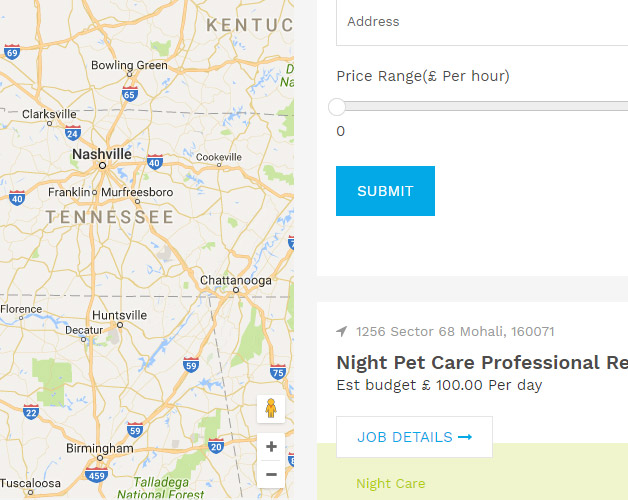Zoom in on the map

270,447
